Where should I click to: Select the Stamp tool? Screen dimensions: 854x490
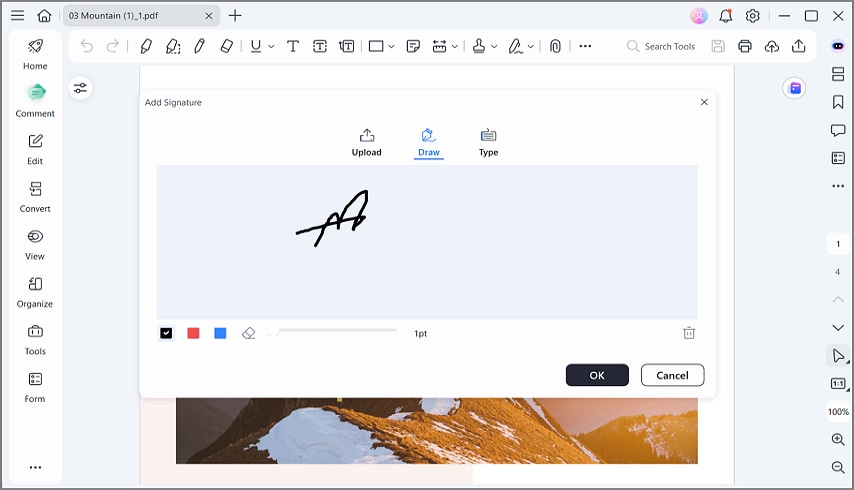pyautogui.click(x=479, y=46)
